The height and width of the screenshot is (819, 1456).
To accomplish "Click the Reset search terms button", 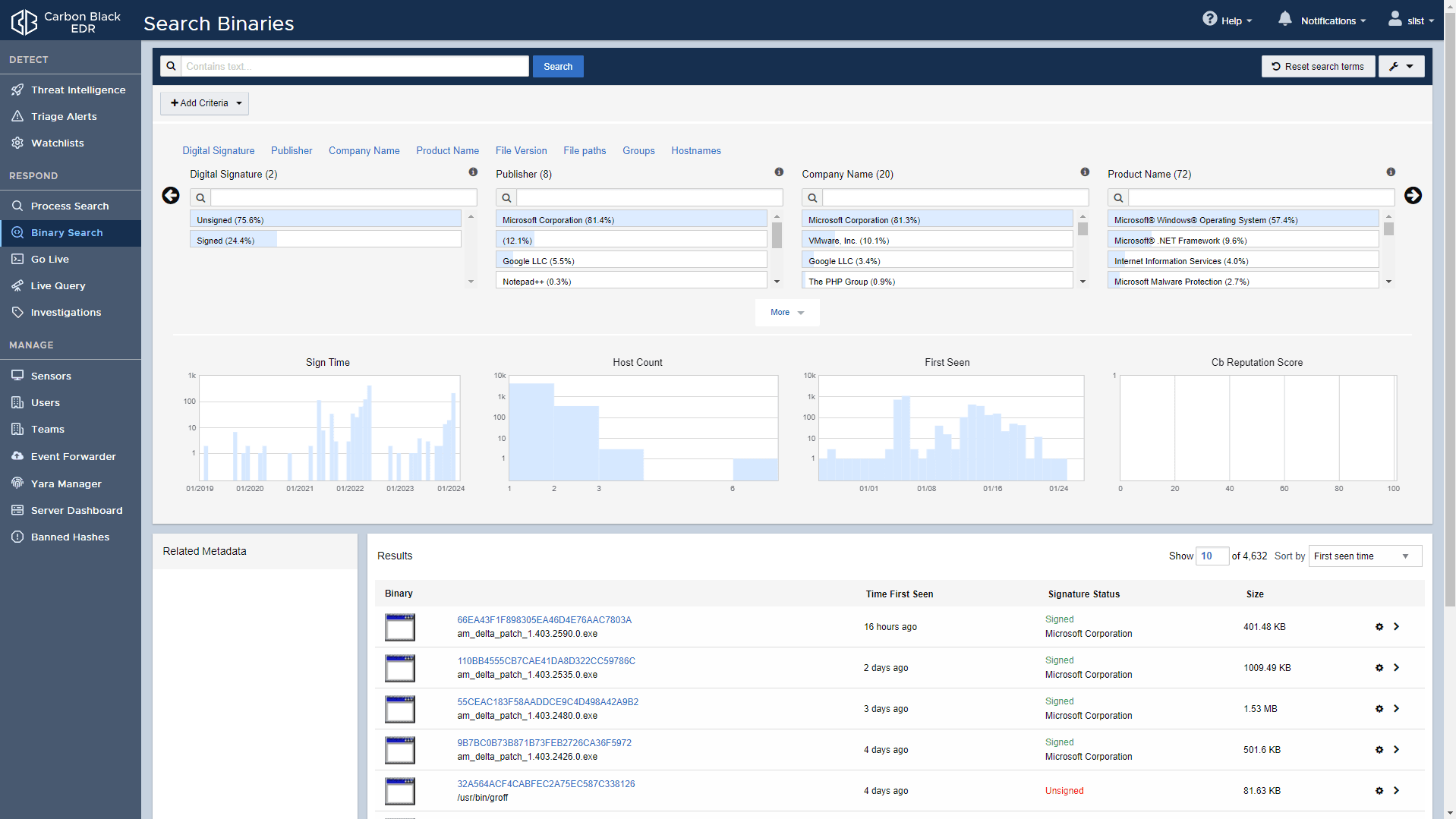I will [1317, 67].
